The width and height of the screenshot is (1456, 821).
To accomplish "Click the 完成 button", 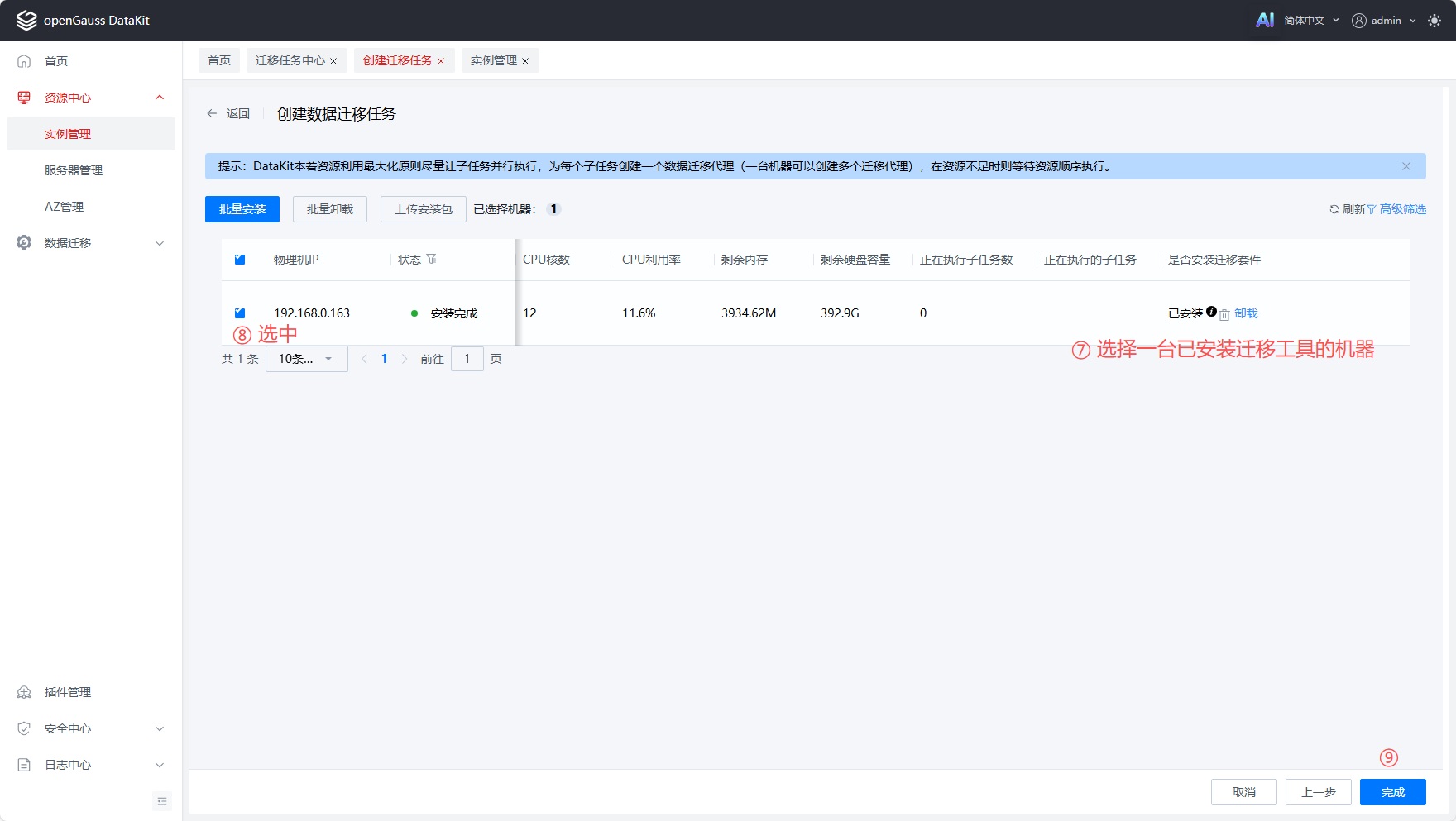I will pyautogui.click(x=1393, y=792).
